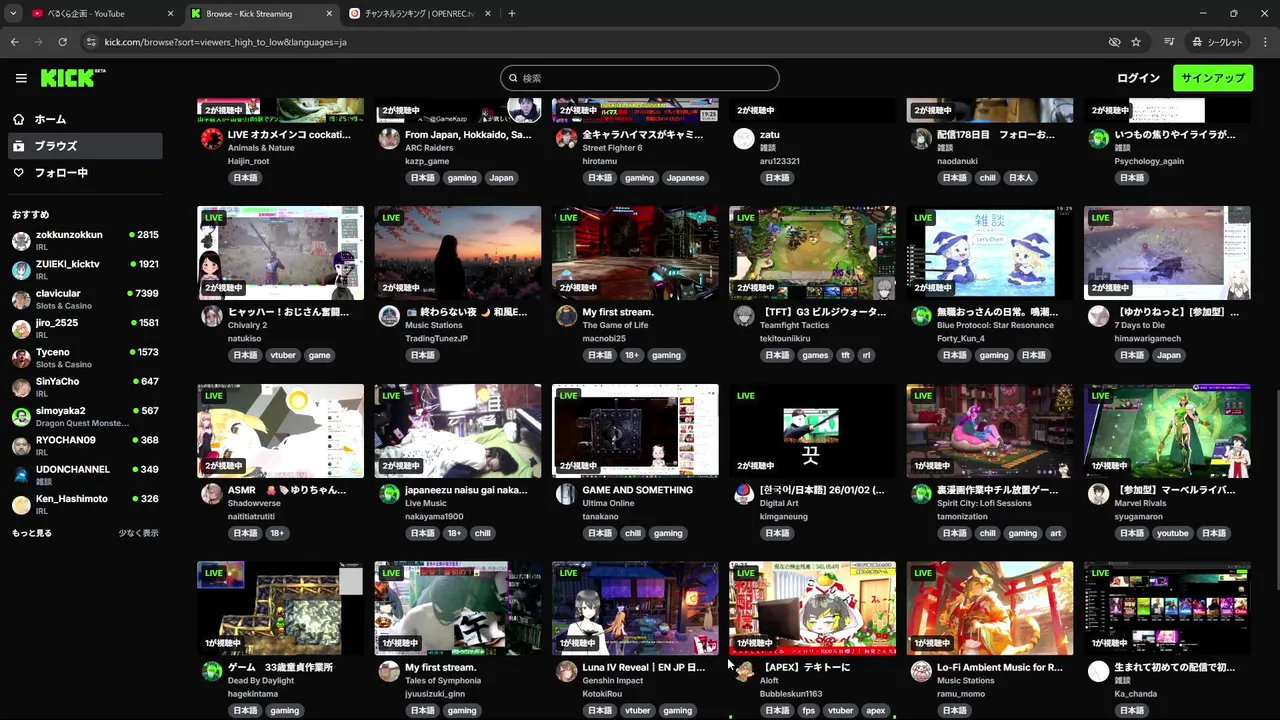The height and width of the screenshot is (720, 1280).
Task: Open the Kick hamburger menu
Action: [21, 78]
